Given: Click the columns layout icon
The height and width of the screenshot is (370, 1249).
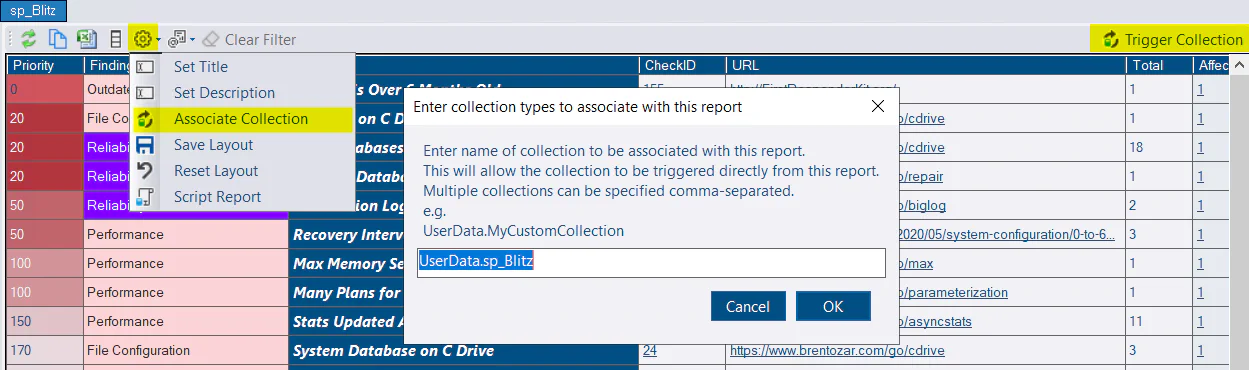Looking at the screenshot, I should point(116,39).
